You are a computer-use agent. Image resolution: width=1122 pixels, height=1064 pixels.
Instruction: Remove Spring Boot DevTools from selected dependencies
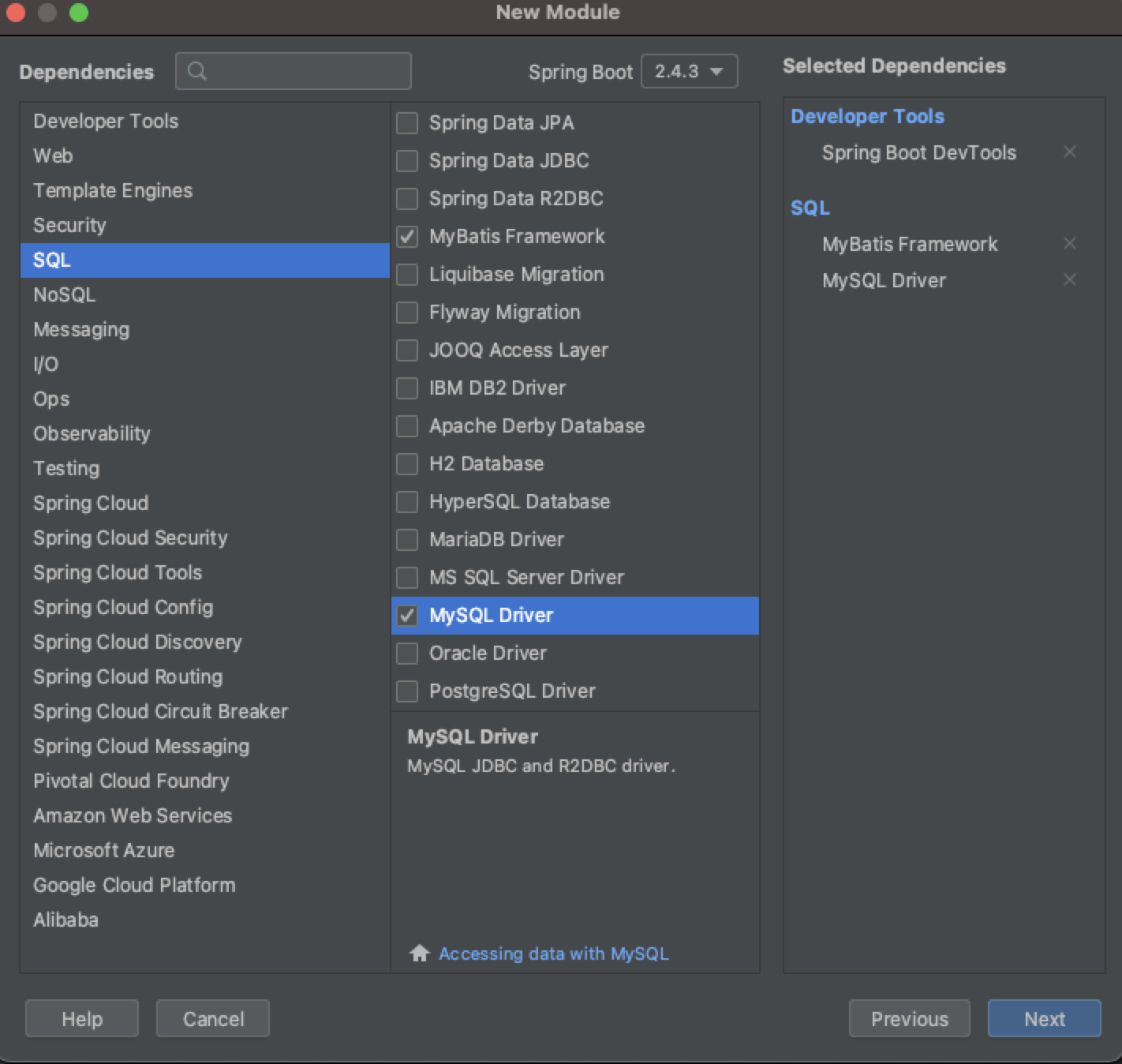point(1069,152)
